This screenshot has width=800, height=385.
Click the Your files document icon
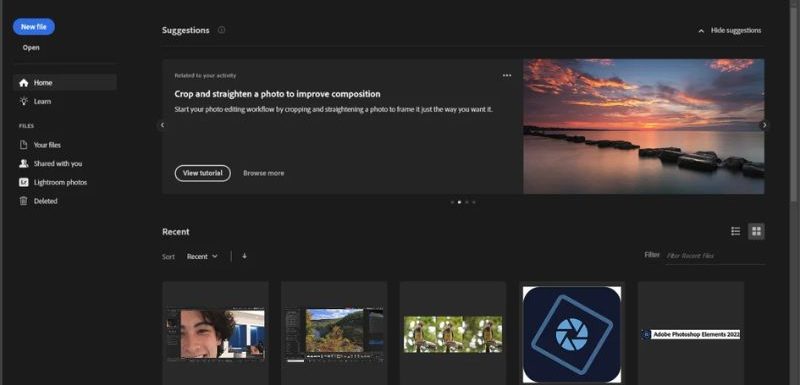pyautogui.click(x=23, y=145)
